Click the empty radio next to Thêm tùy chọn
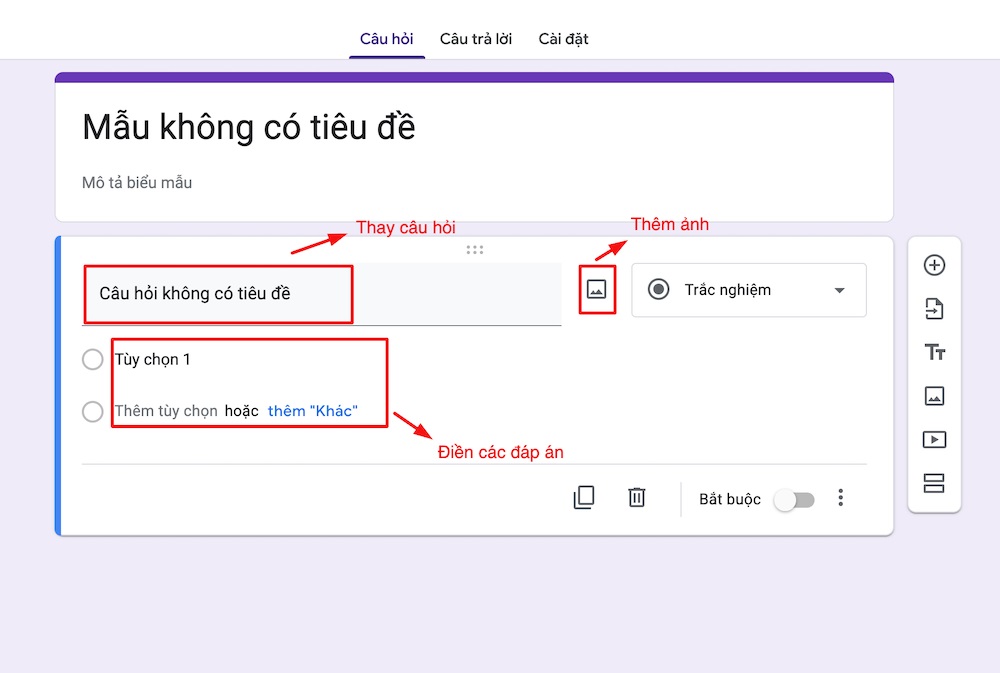This screenshot has height=673, width=1000. (92, 411)
